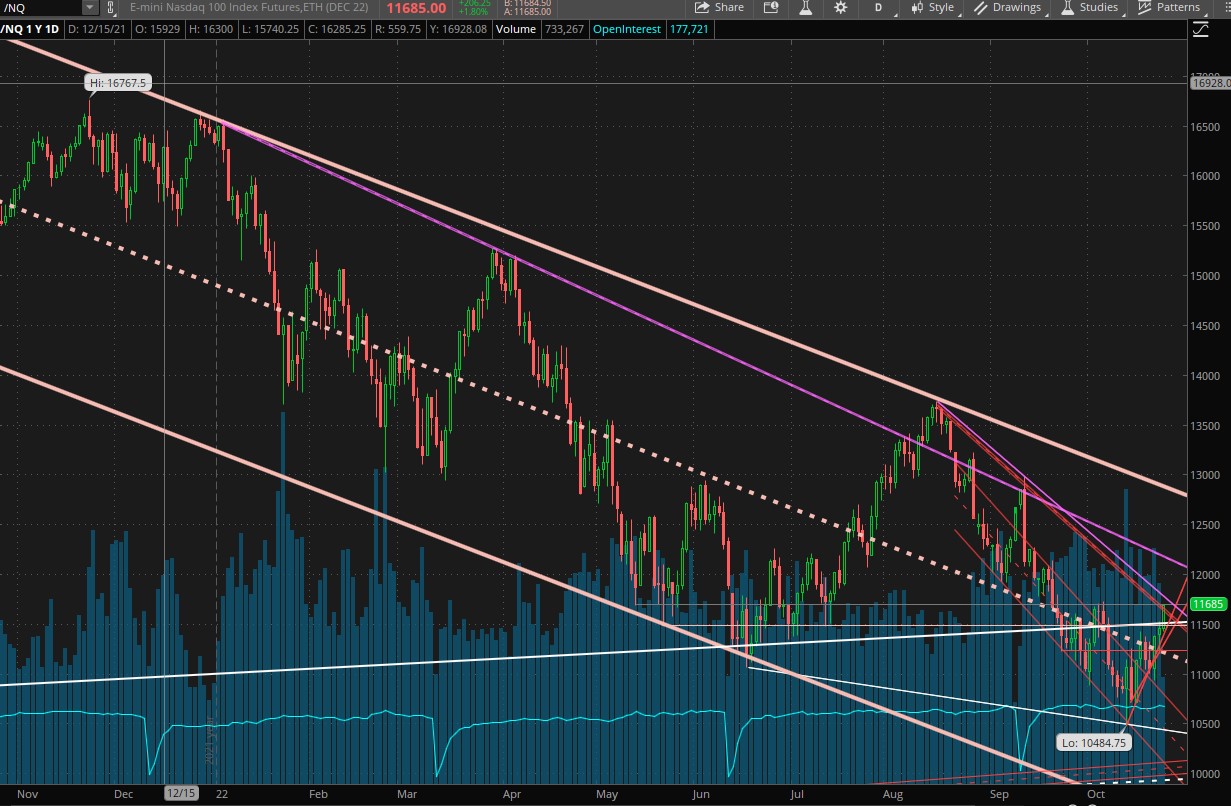Click the Drawings pencil icon
1231x806 pixels.
981,7
